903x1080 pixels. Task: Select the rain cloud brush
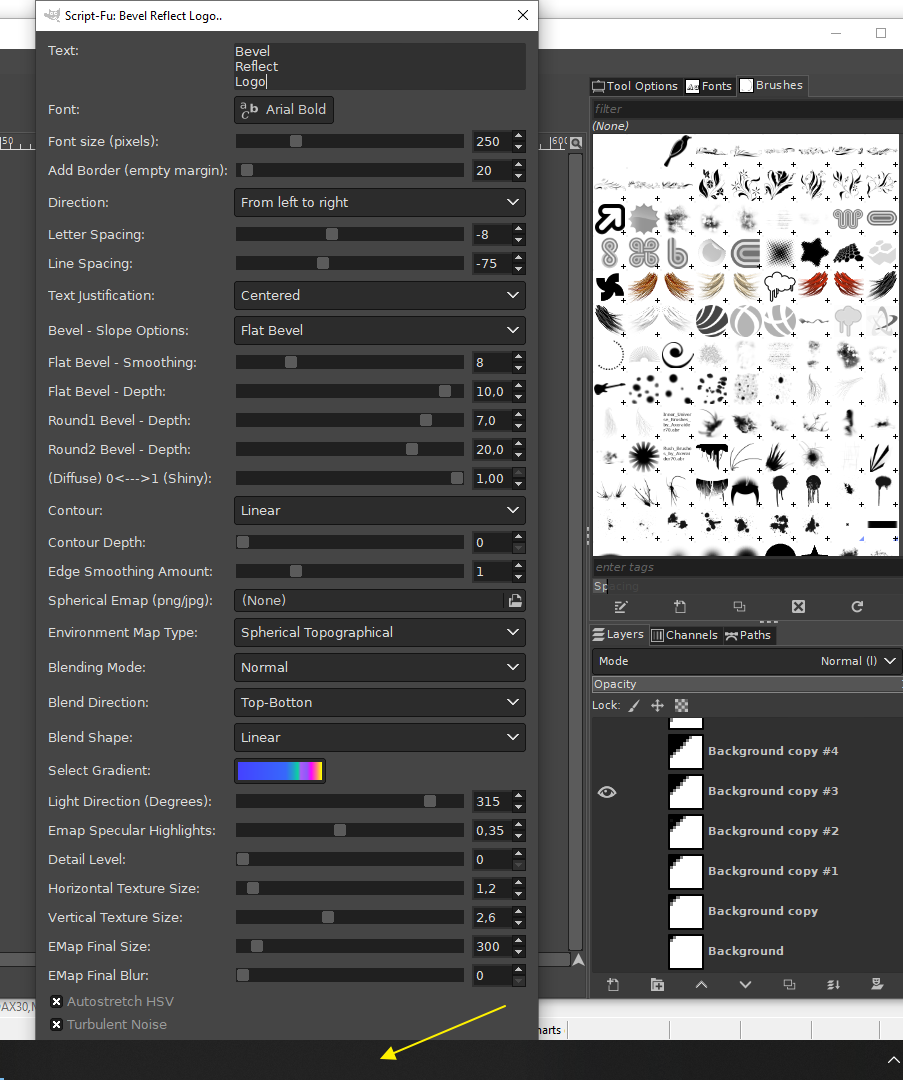click(779, 285)
